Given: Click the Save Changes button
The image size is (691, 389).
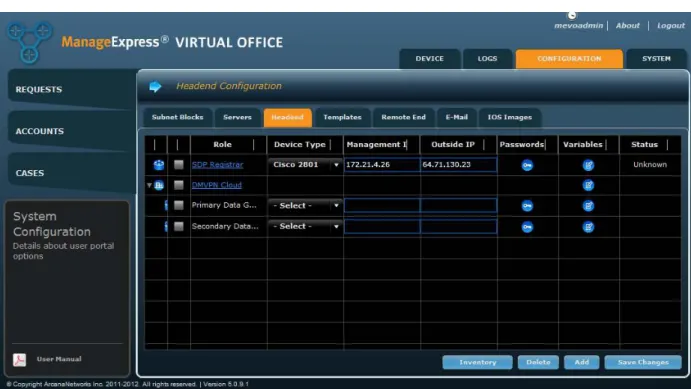Looking at the screenshot, I should coord(643,362).
